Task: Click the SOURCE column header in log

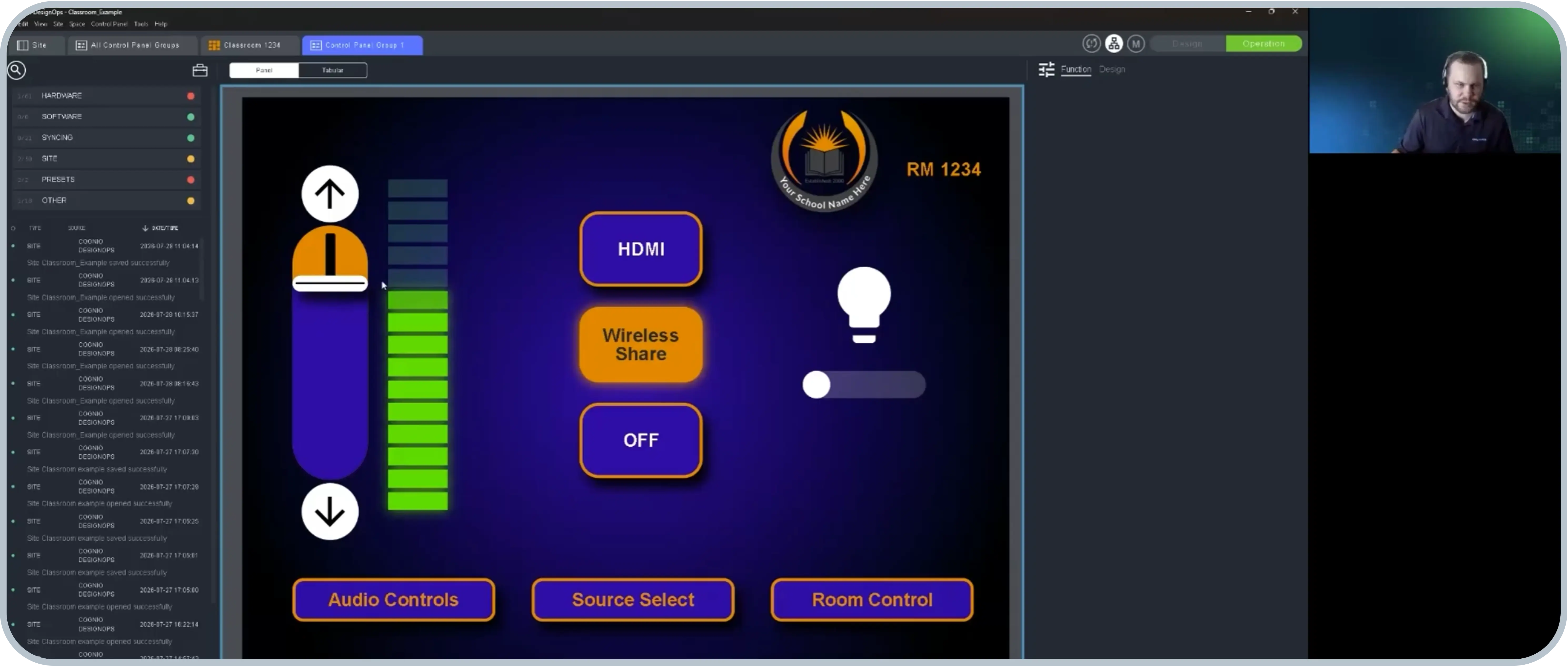Action: click(77, 228)
